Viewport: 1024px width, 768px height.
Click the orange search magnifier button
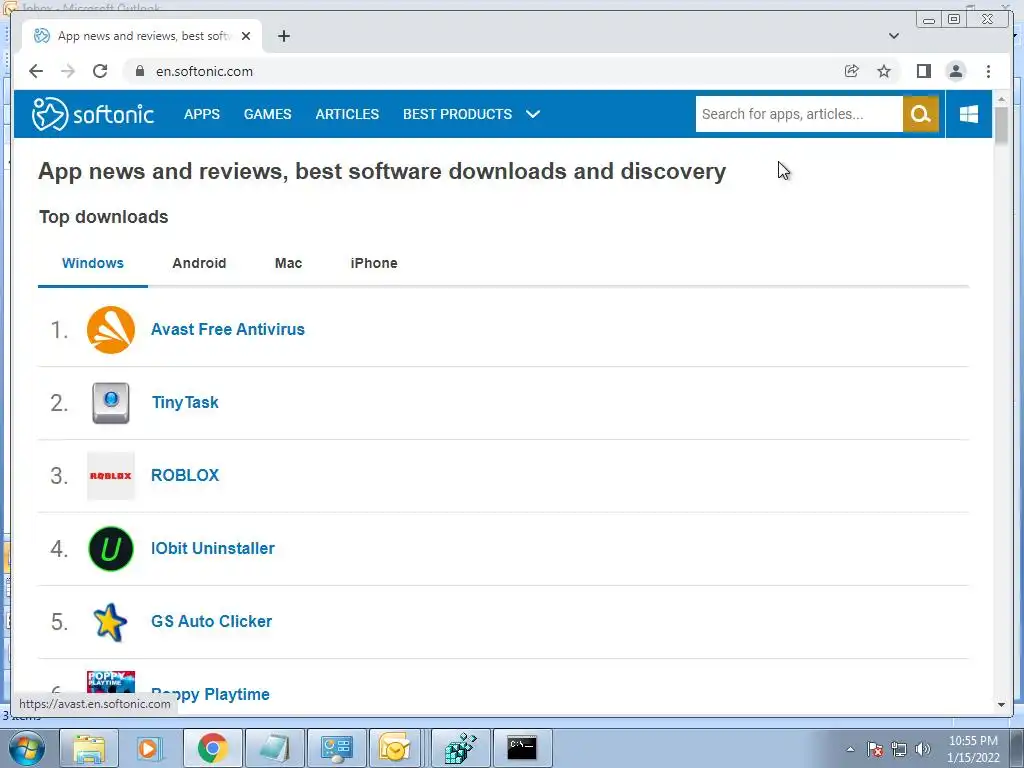tap(921, 114)
